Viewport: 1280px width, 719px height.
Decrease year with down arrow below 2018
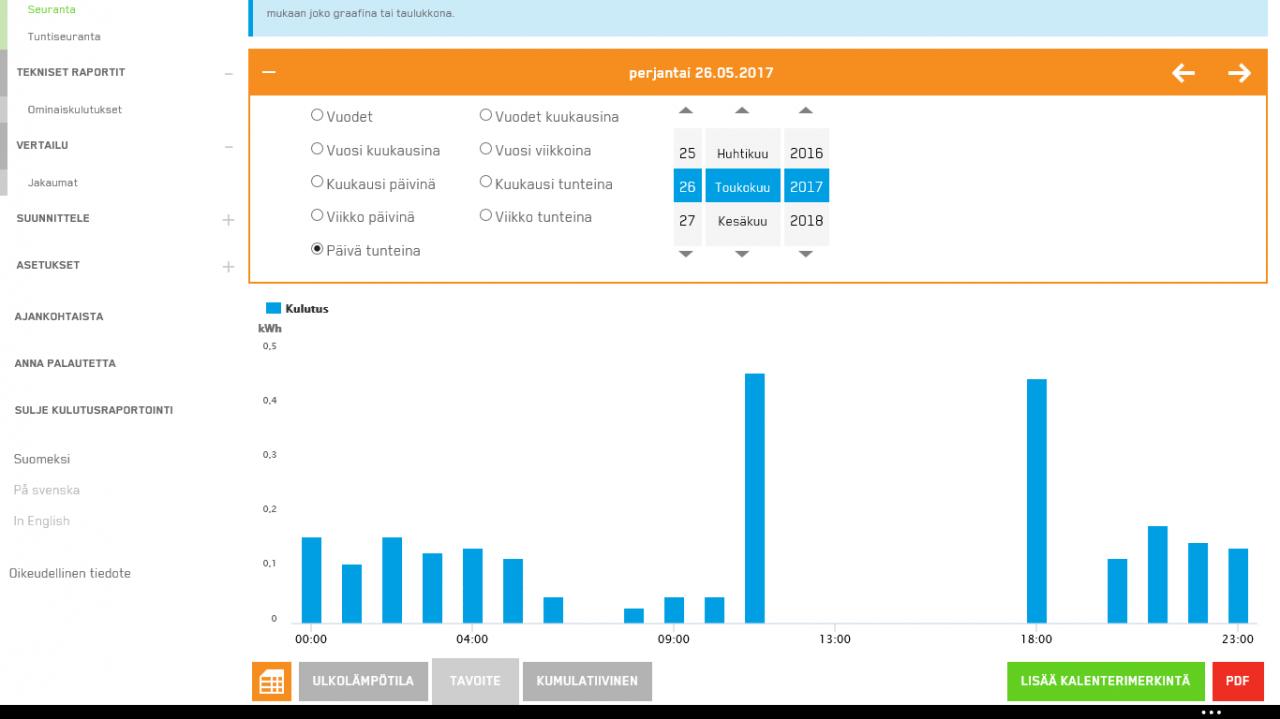(x=806, y=254)
